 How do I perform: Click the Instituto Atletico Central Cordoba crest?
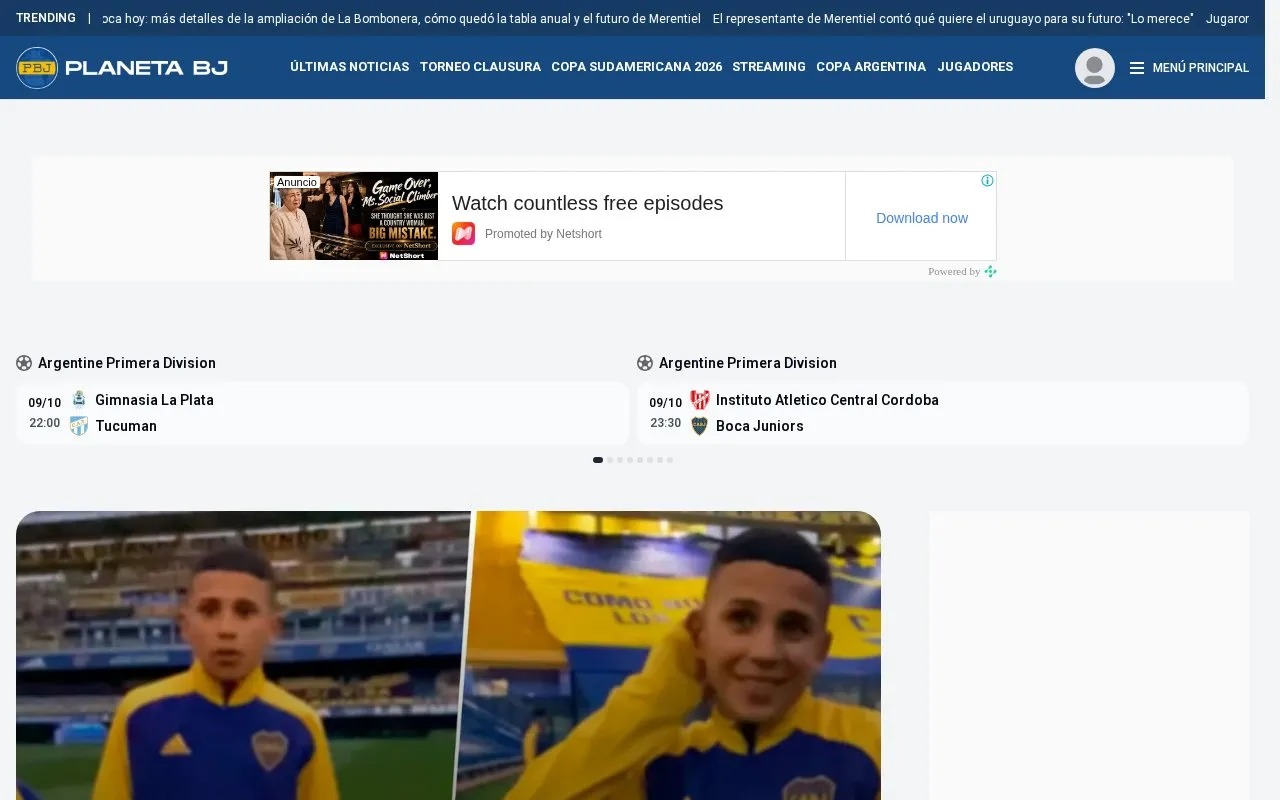tap(700, 400)
